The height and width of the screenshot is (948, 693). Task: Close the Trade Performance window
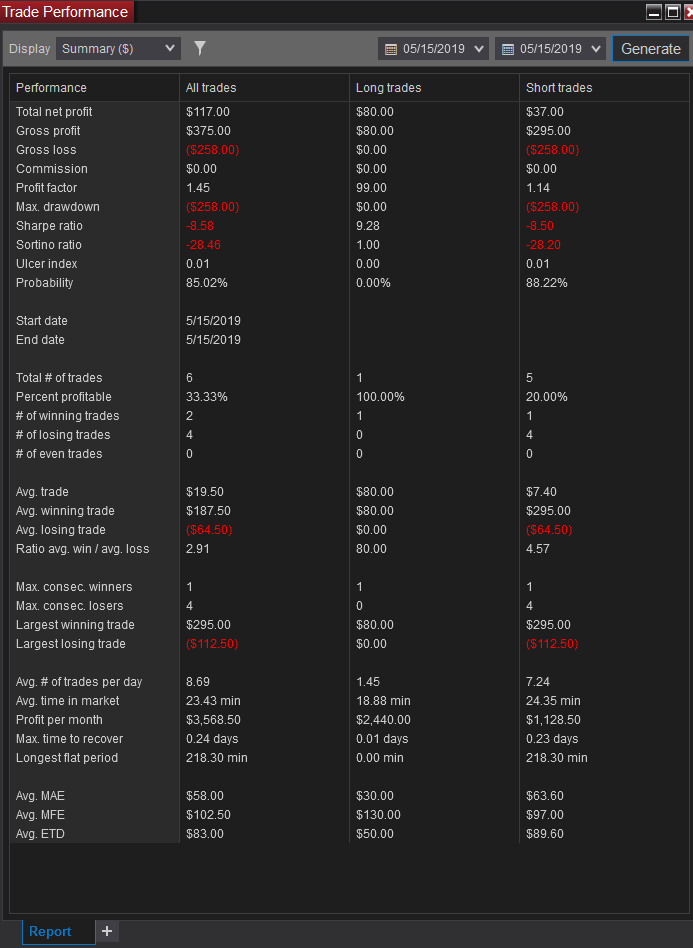pos(688,12)
